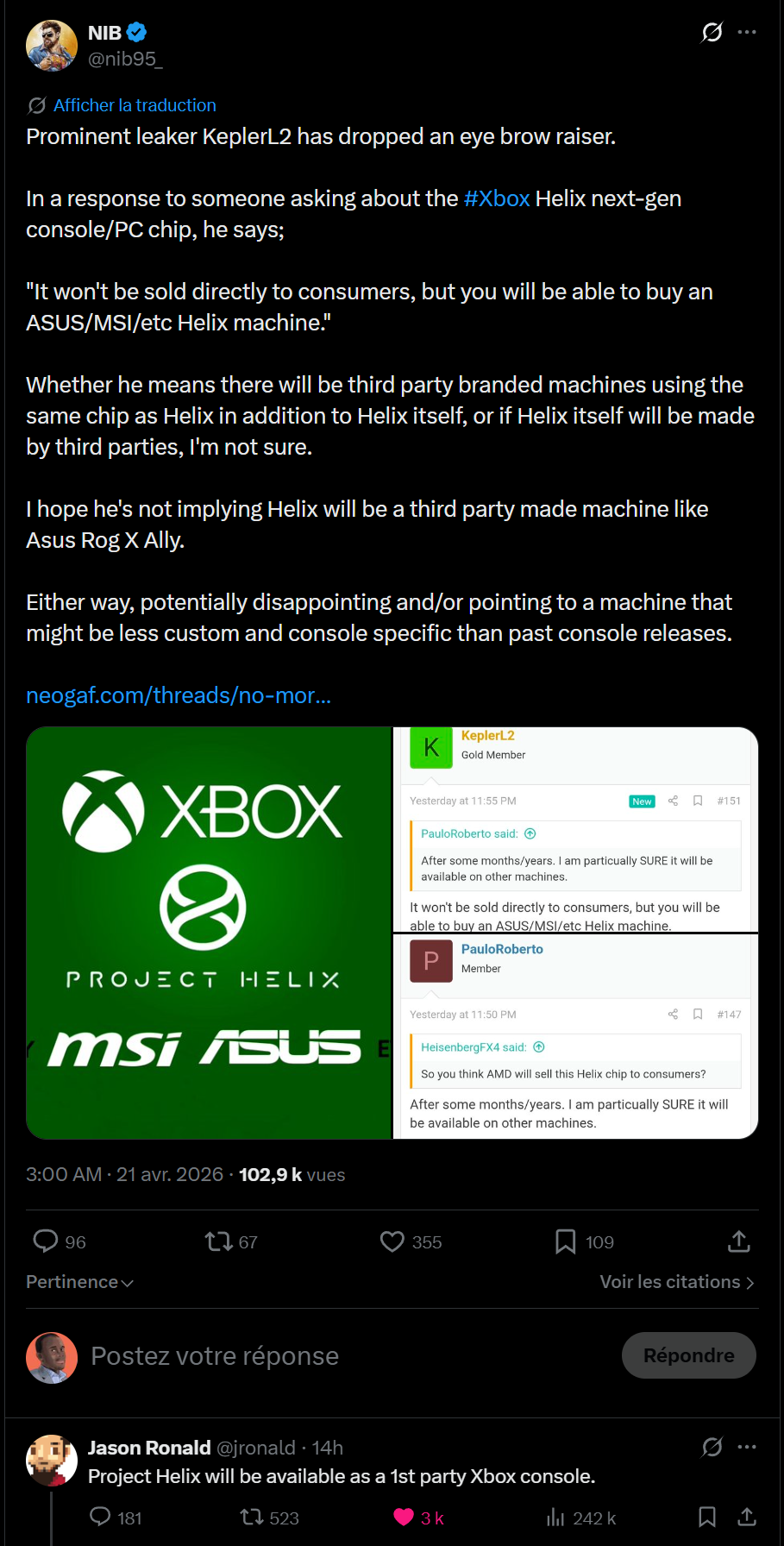Share the main post via share icon

pyautogui.click(x=739, y=1241)
